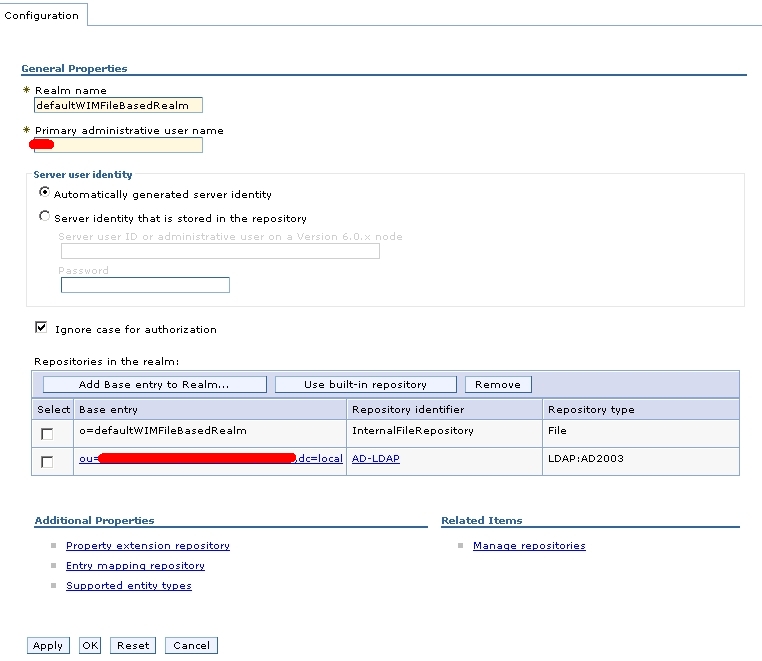762x661 pixels.
Task: Click Use built-in repository button
Action: pyautogui.click(x=365, y=384)
